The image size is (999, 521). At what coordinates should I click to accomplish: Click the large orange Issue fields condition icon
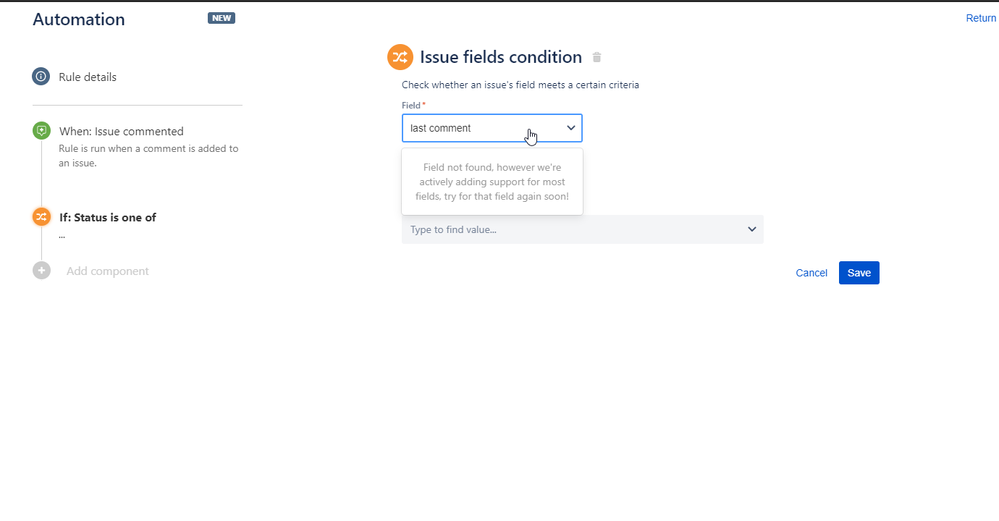pos(400,57)
